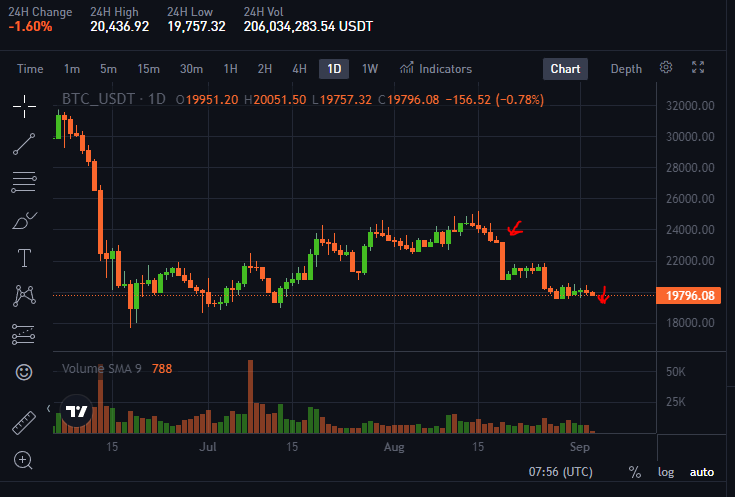Click the 50K volume axis label
This screenshot has height=497, width=735.
[675, 372]
